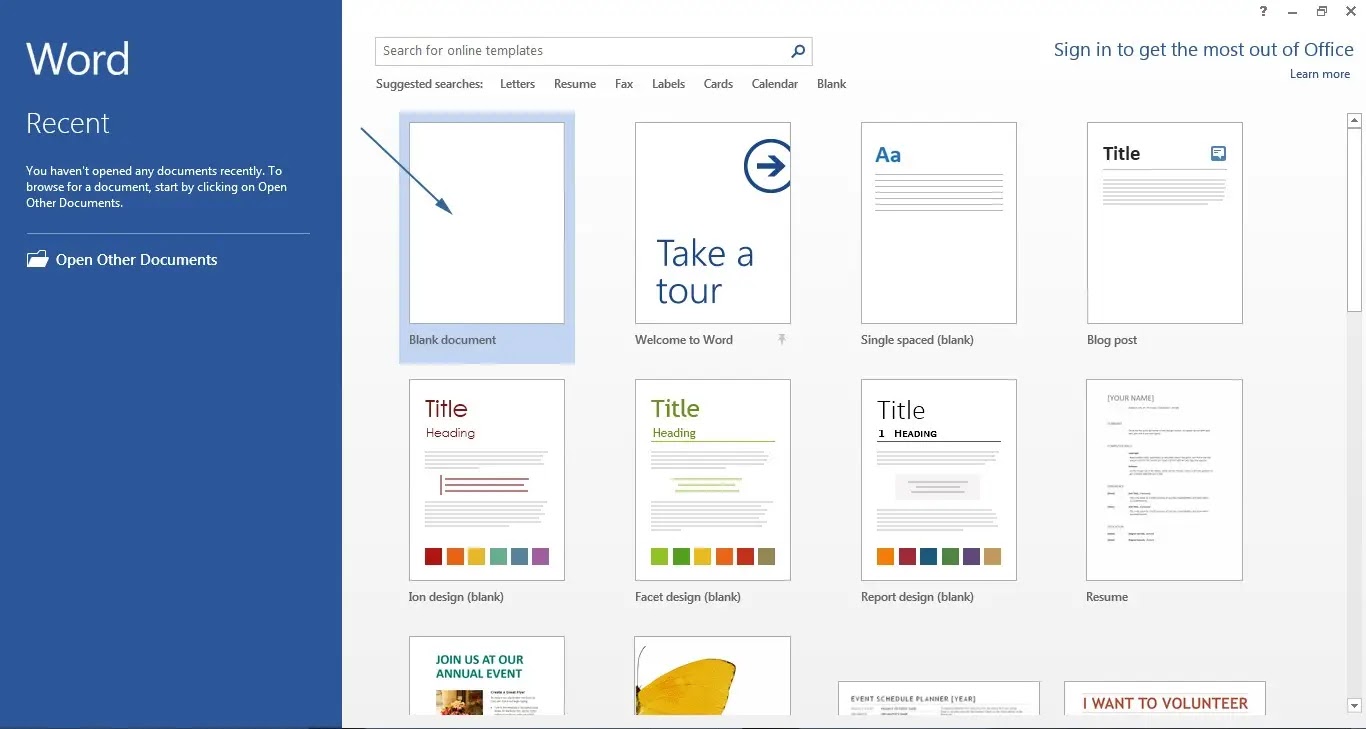
Task: Click the Single spaced (blank) label
Action: 917,340
